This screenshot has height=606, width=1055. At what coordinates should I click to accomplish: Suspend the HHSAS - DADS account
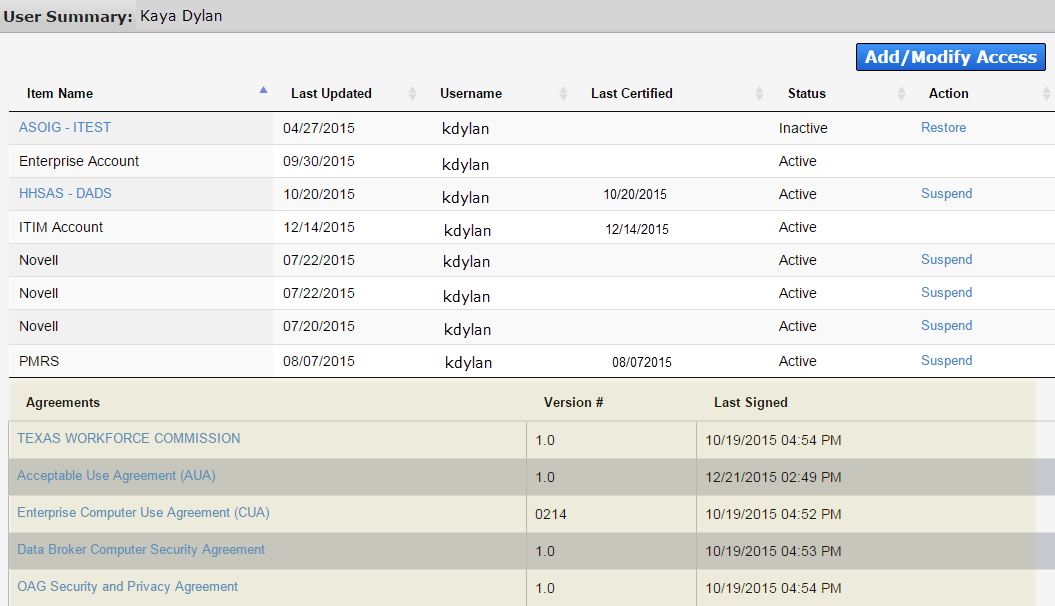click(x=947, y=193)
